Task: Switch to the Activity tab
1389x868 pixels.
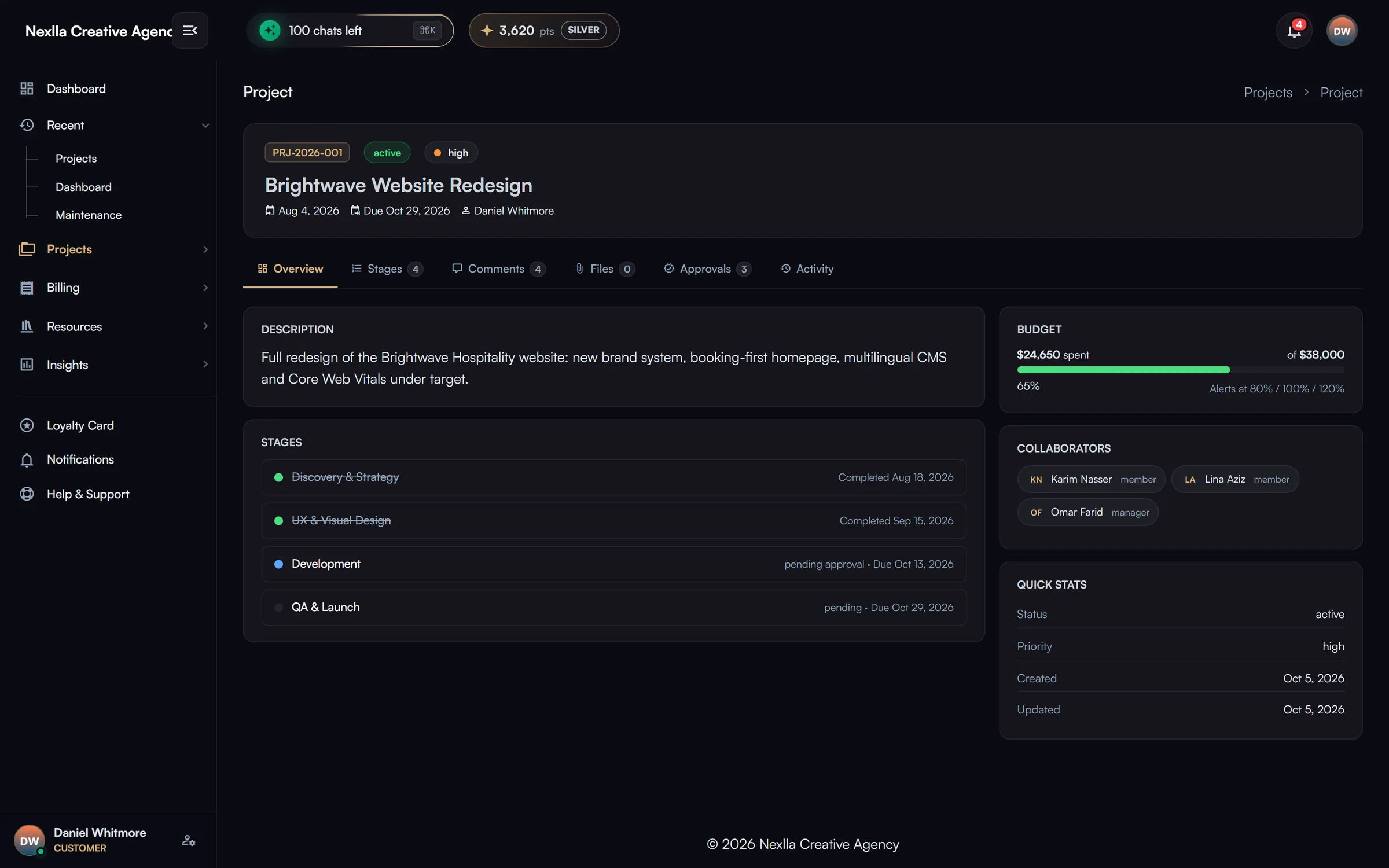Action: tap(807, 269)
